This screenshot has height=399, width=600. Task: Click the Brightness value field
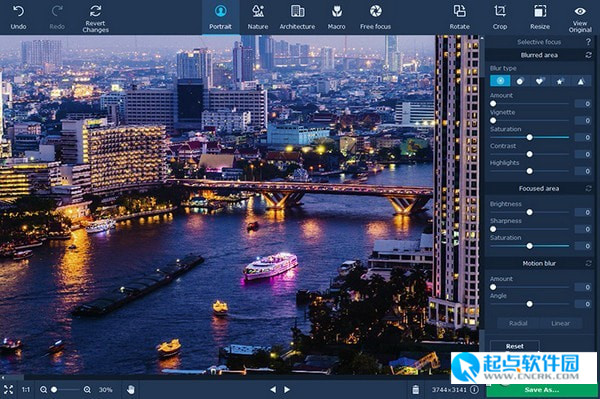[x=583, y=212]
